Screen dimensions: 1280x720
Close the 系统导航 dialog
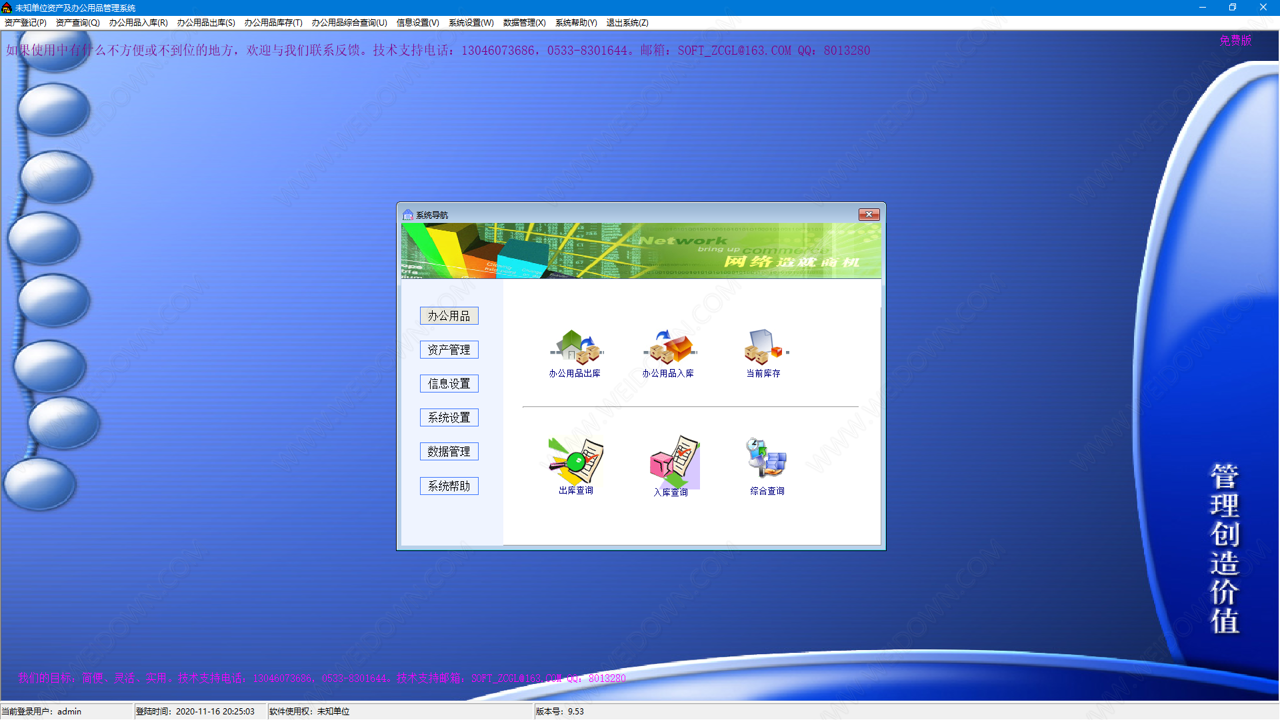(869, 214)
